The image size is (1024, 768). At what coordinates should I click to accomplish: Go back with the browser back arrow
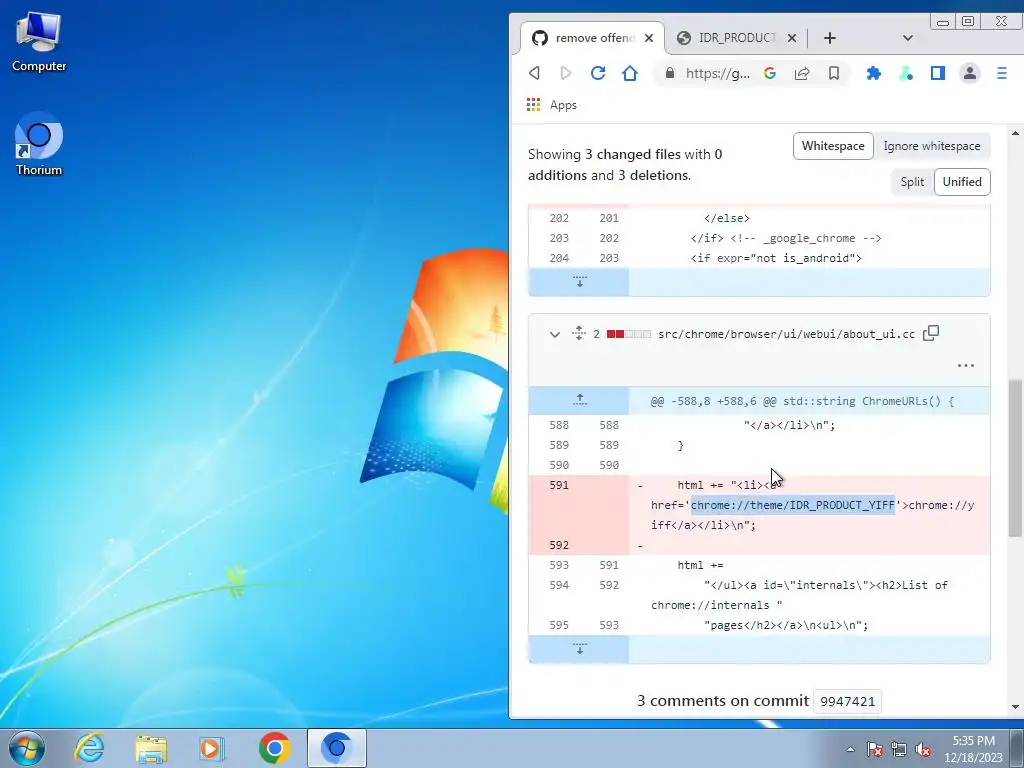pyautogui.click(x=534, y=73)
